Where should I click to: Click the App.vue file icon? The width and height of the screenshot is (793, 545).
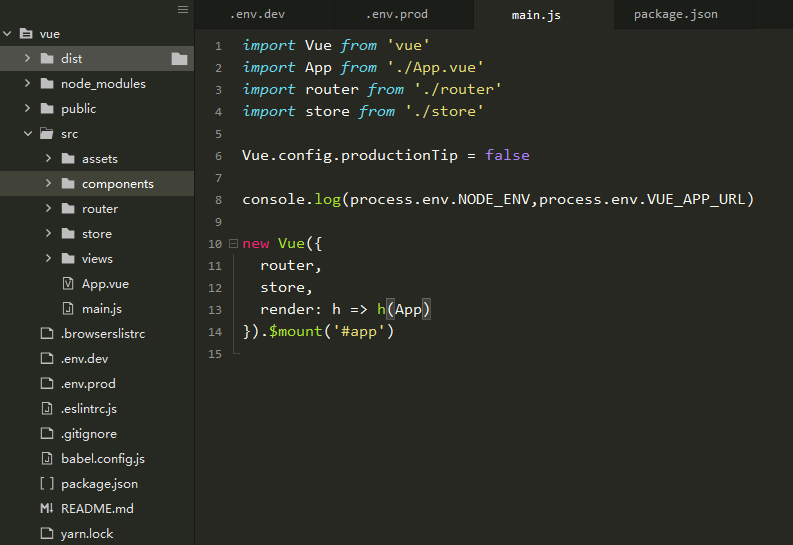pyautogui.click(x=68, y=284)
